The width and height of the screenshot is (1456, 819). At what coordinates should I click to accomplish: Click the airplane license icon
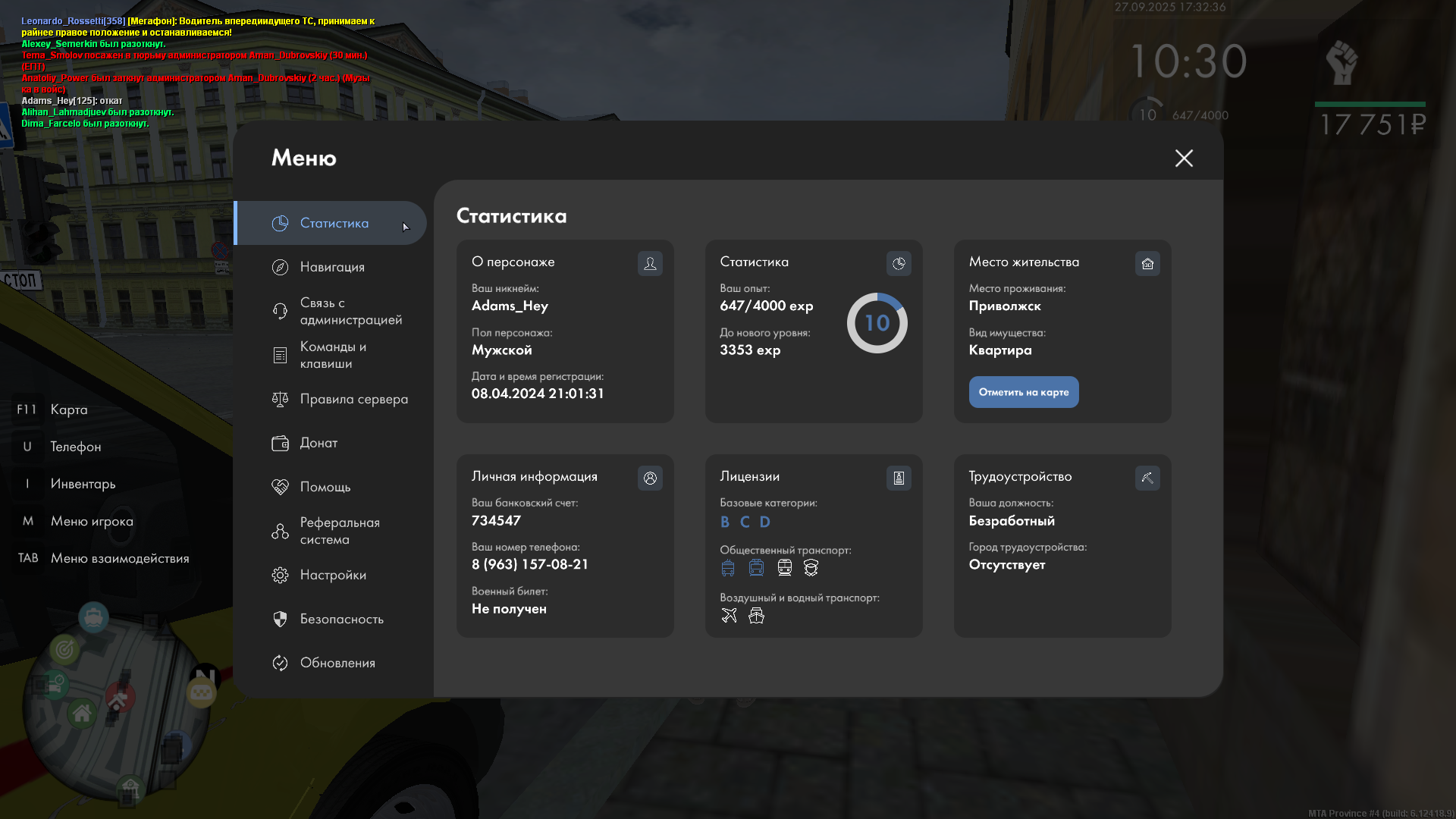click(729, 616)
